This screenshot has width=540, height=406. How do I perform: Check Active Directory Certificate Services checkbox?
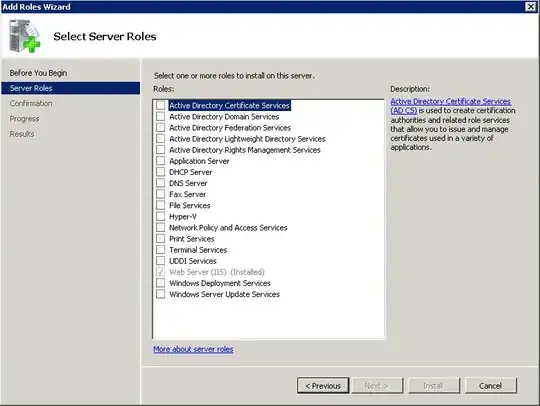160,105
